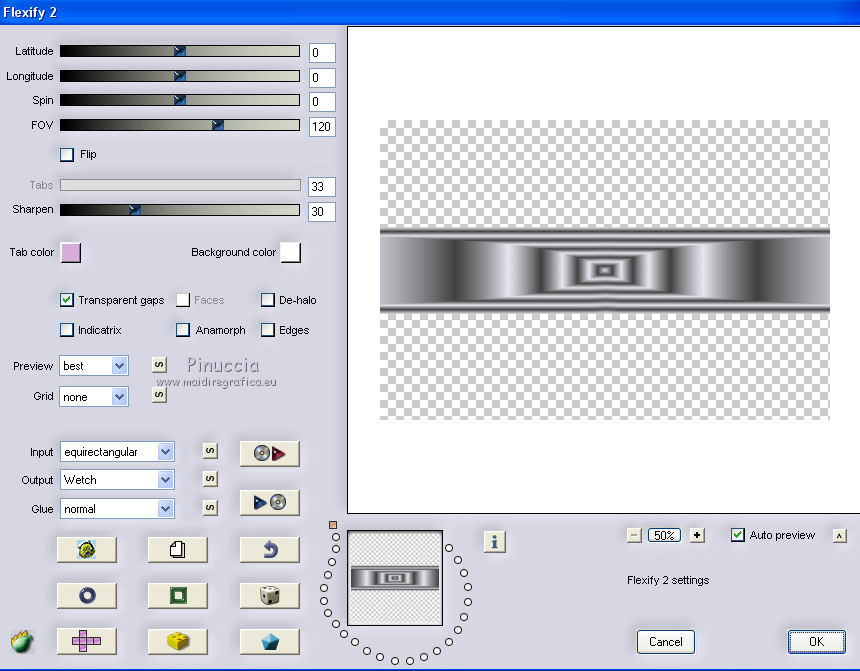Screen dimensions: 860x671
Task: Click the orange square marker above dot ring
Action: pyautogui.click(x=333, y=525)
